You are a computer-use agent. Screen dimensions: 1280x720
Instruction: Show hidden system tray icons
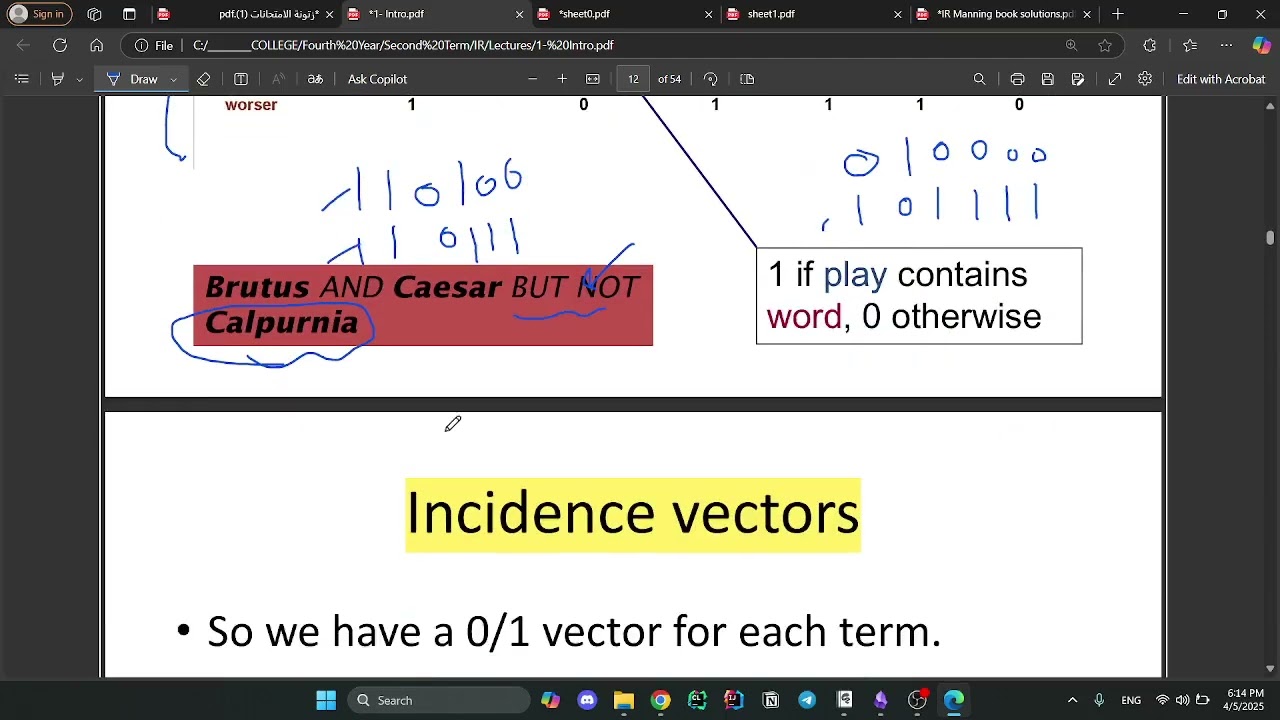point(1072,700)
